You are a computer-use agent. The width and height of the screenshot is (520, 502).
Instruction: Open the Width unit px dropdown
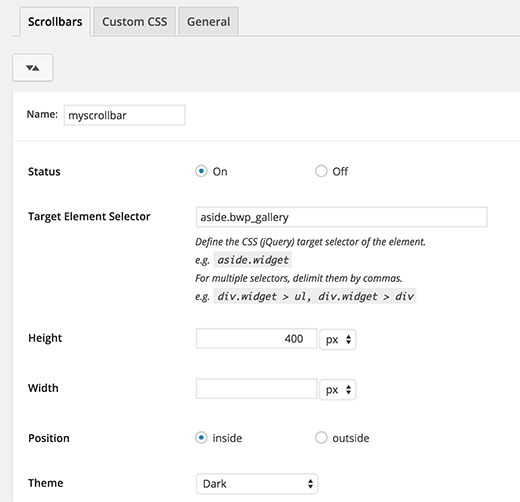pos(338,389)
